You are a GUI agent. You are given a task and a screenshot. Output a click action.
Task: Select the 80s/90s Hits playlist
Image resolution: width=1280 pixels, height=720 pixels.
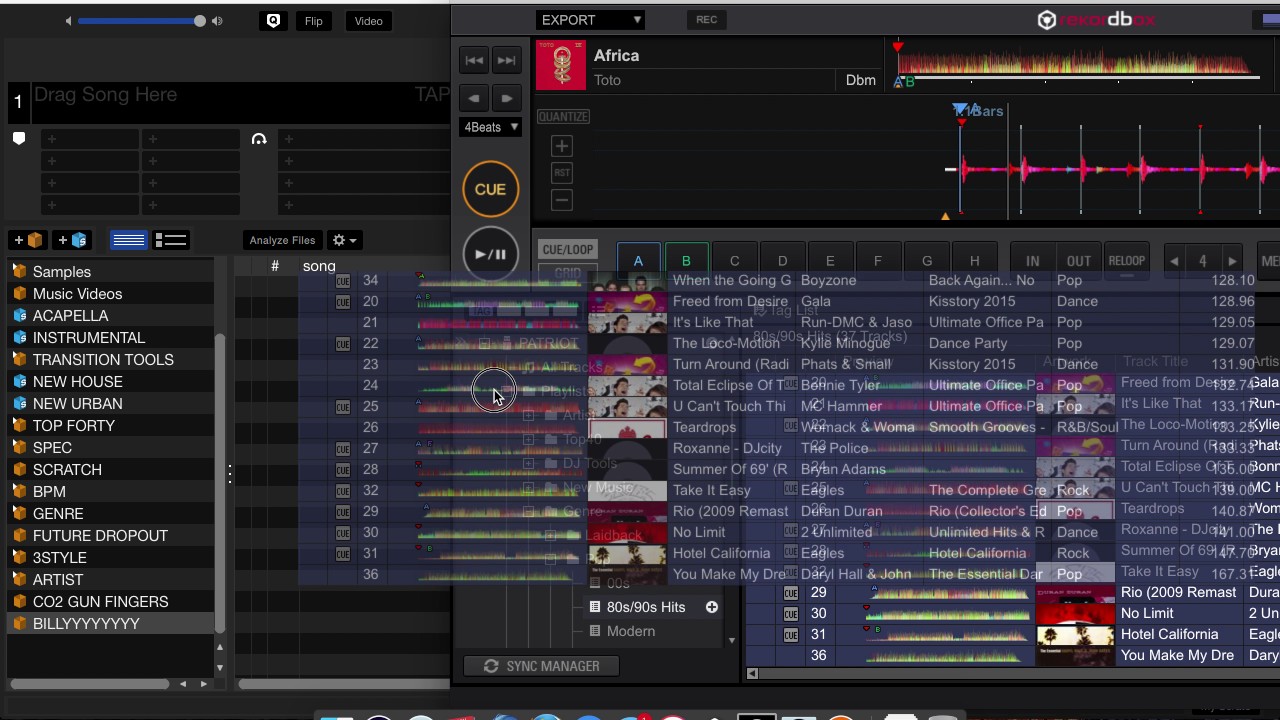pos(646,607)
